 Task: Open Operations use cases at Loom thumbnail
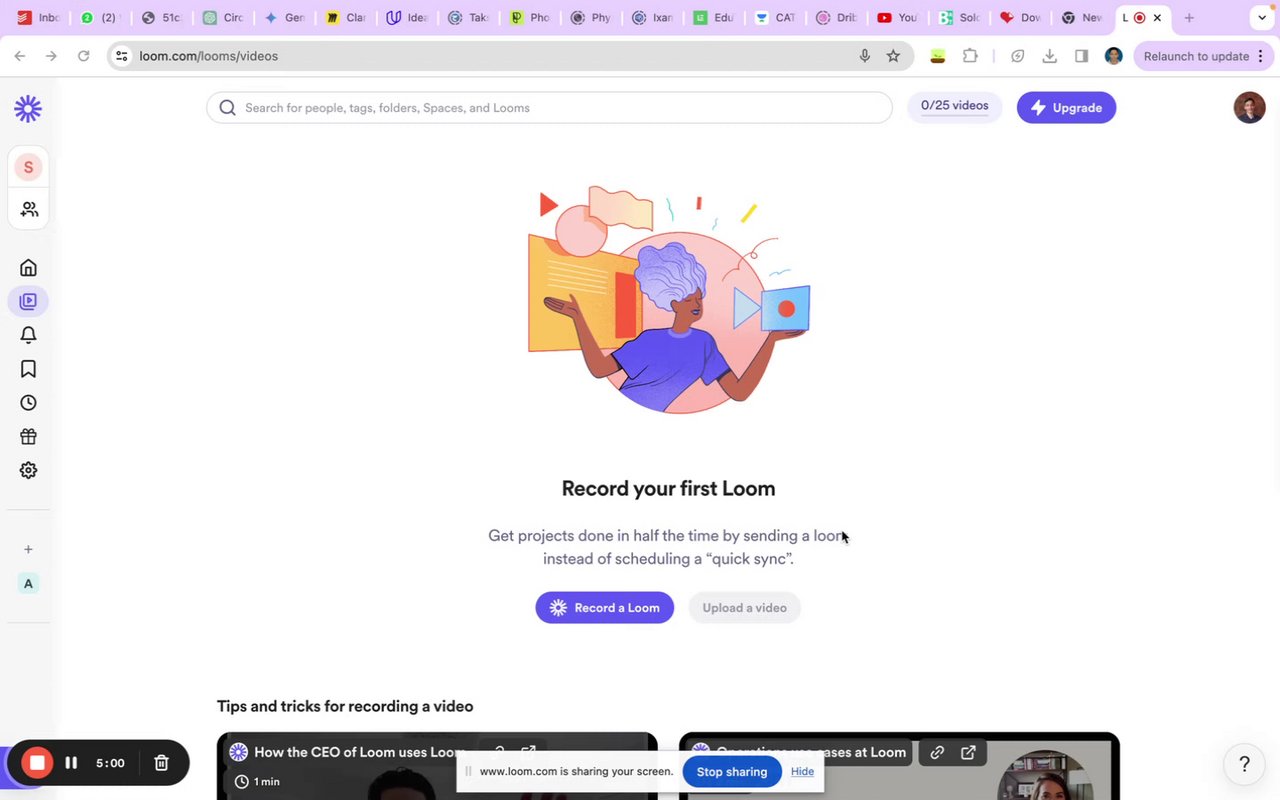[x=899, y=766]
